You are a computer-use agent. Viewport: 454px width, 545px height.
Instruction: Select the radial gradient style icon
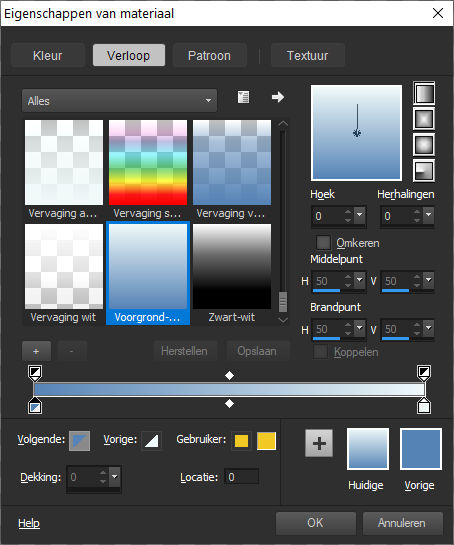tap(424, 171)
